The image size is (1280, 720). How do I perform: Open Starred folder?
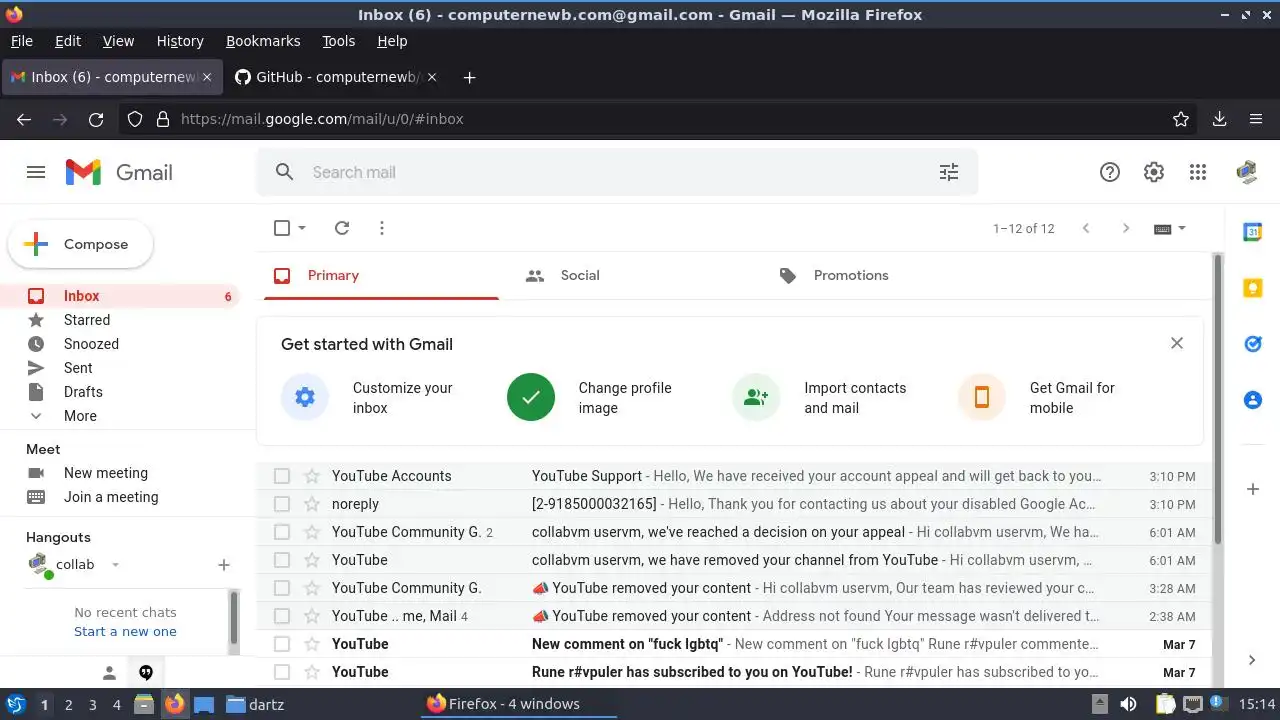point(87,320)
